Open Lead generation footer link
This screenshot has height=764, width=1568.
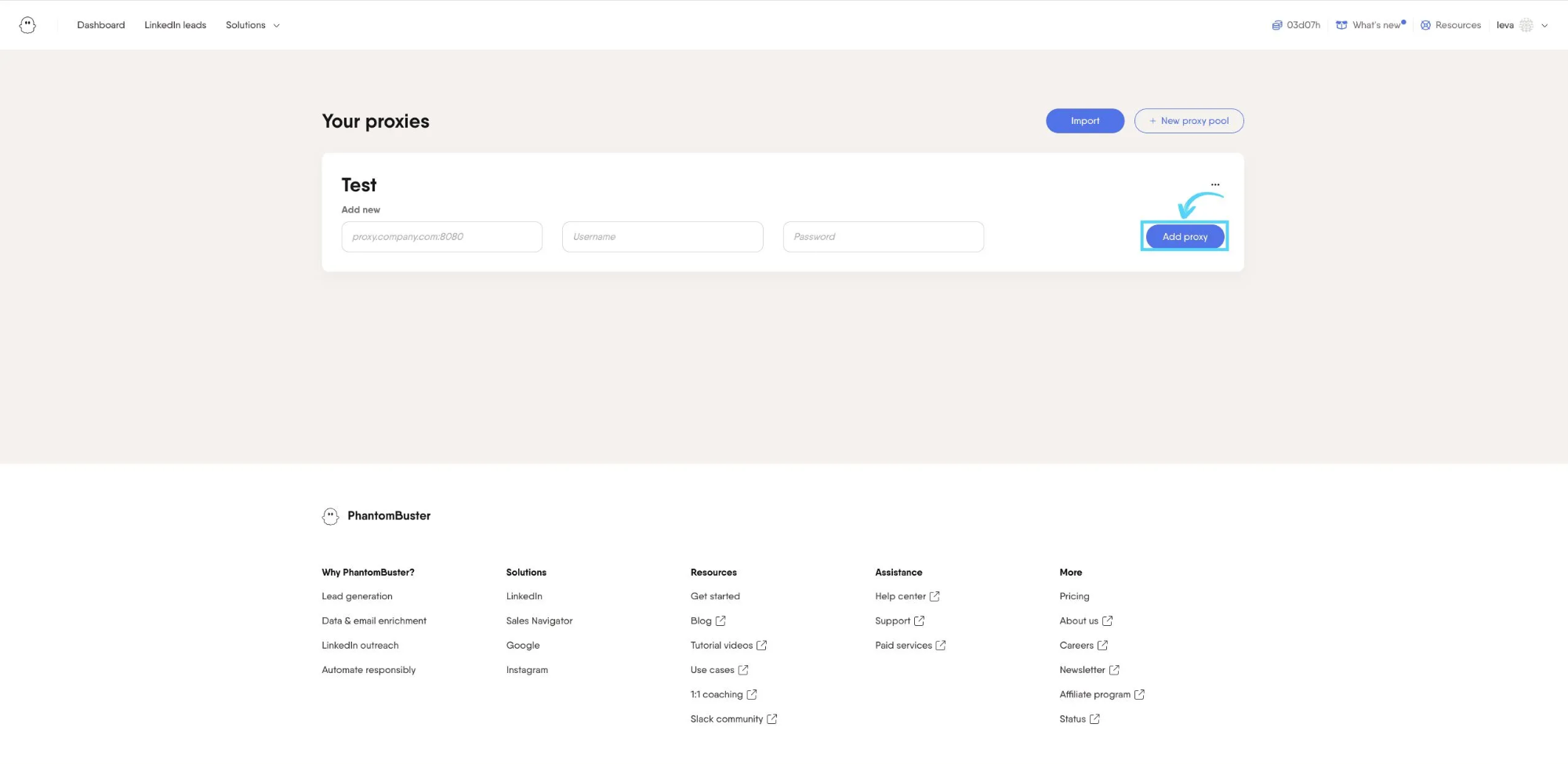click(x=357, y=597)
